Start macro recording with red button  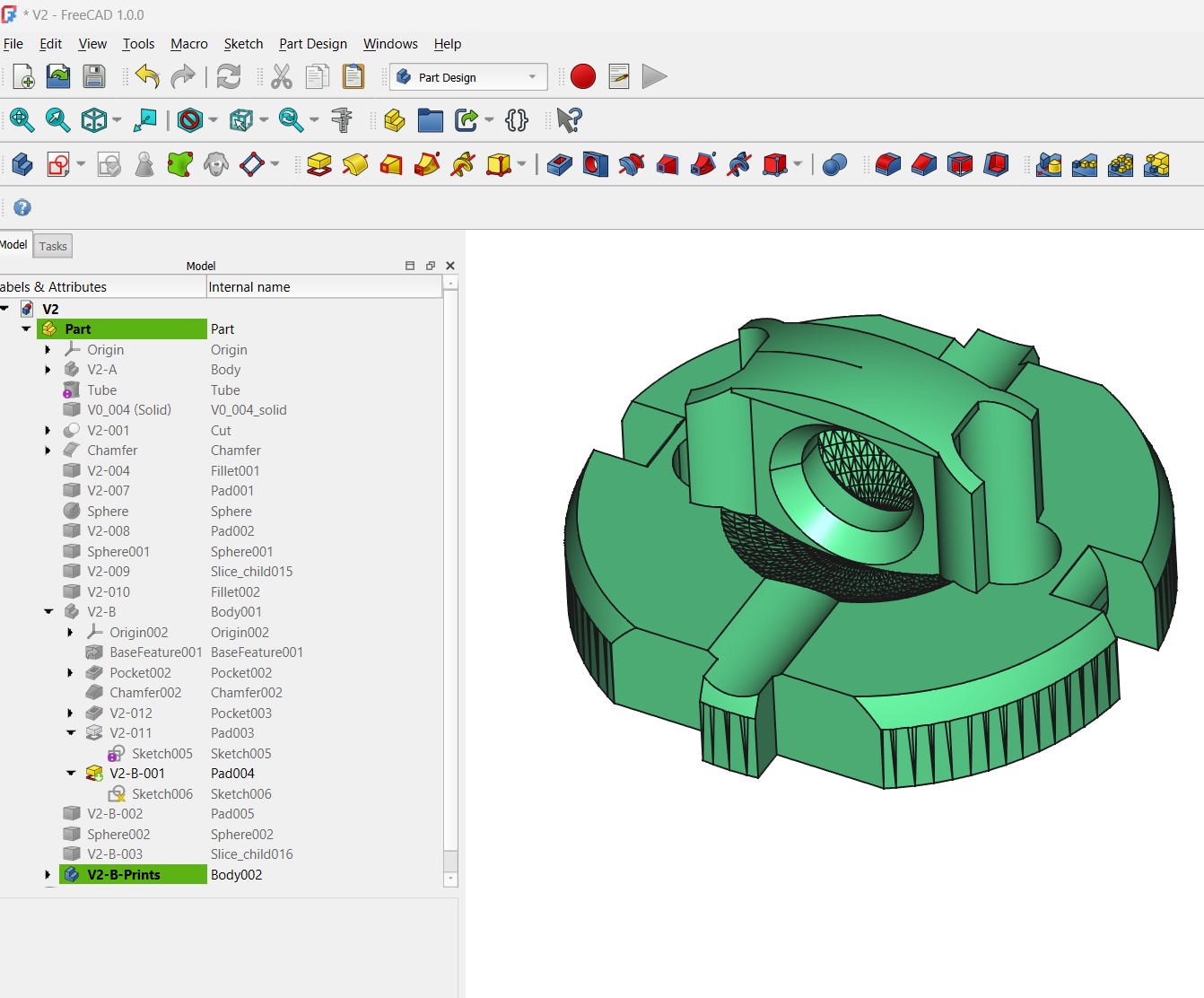coord(583,77)
